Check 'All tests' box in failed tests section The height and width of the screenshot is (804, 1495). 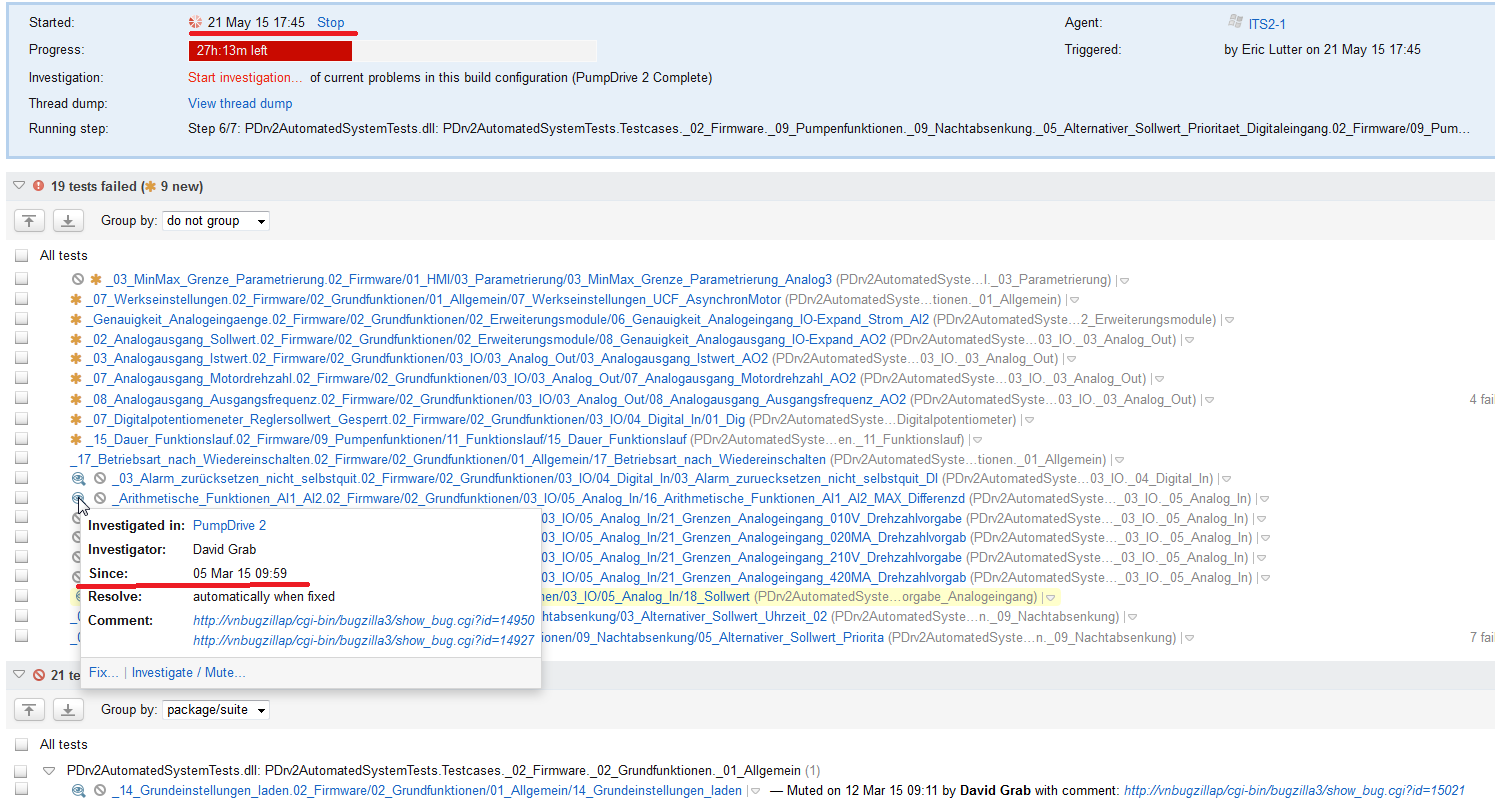[22, 256]
